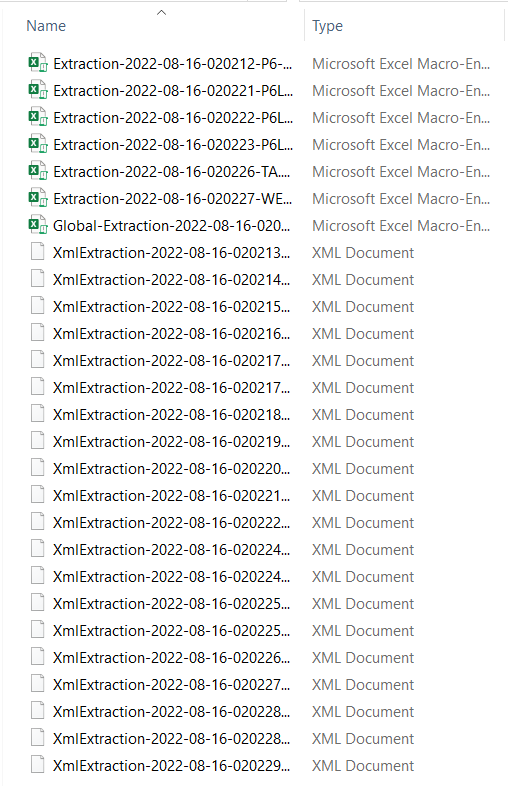Select the Global-Extraction file's Excel icon
Viewport: 508px width, 786px height.
click(x=38, y=226)
